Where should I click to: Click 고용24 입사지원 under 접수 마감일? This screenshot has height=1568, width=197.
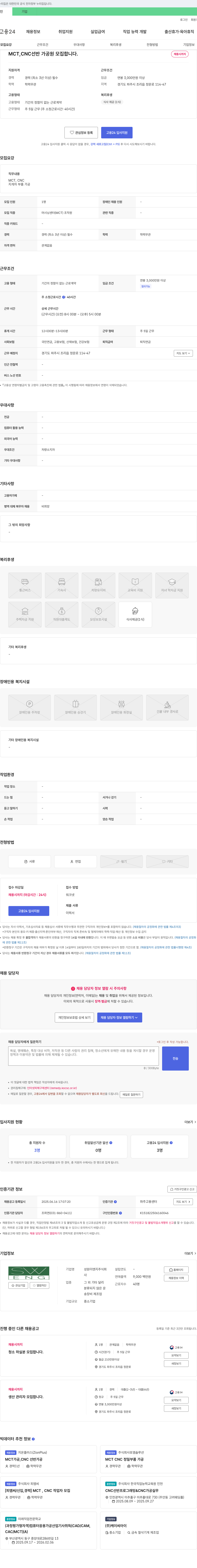pos(29,911)
